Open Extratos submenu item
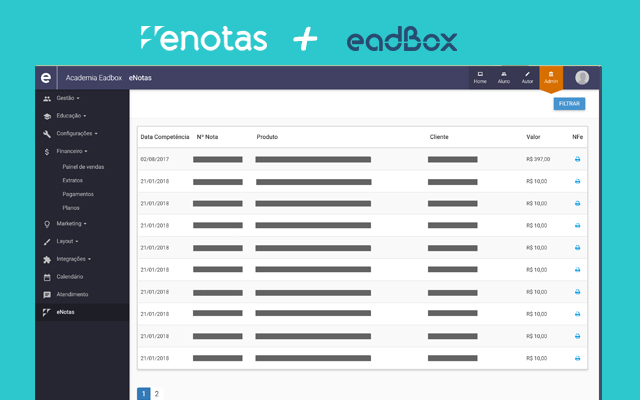This screenshot has width=640, height=400. 73,180
